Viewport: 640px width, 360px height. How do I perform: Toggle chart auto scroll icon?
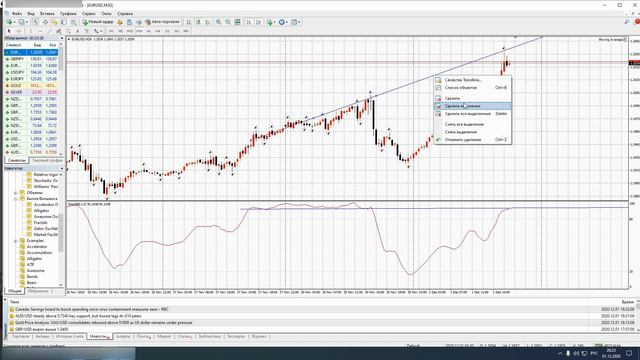pyautogui.click(x=249, y=22)
